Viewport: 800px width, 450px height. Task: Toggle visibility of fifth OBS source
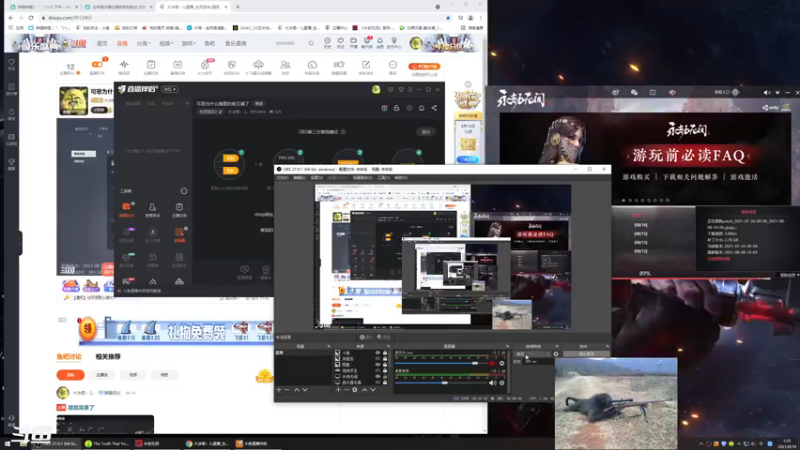pos(378,376)
